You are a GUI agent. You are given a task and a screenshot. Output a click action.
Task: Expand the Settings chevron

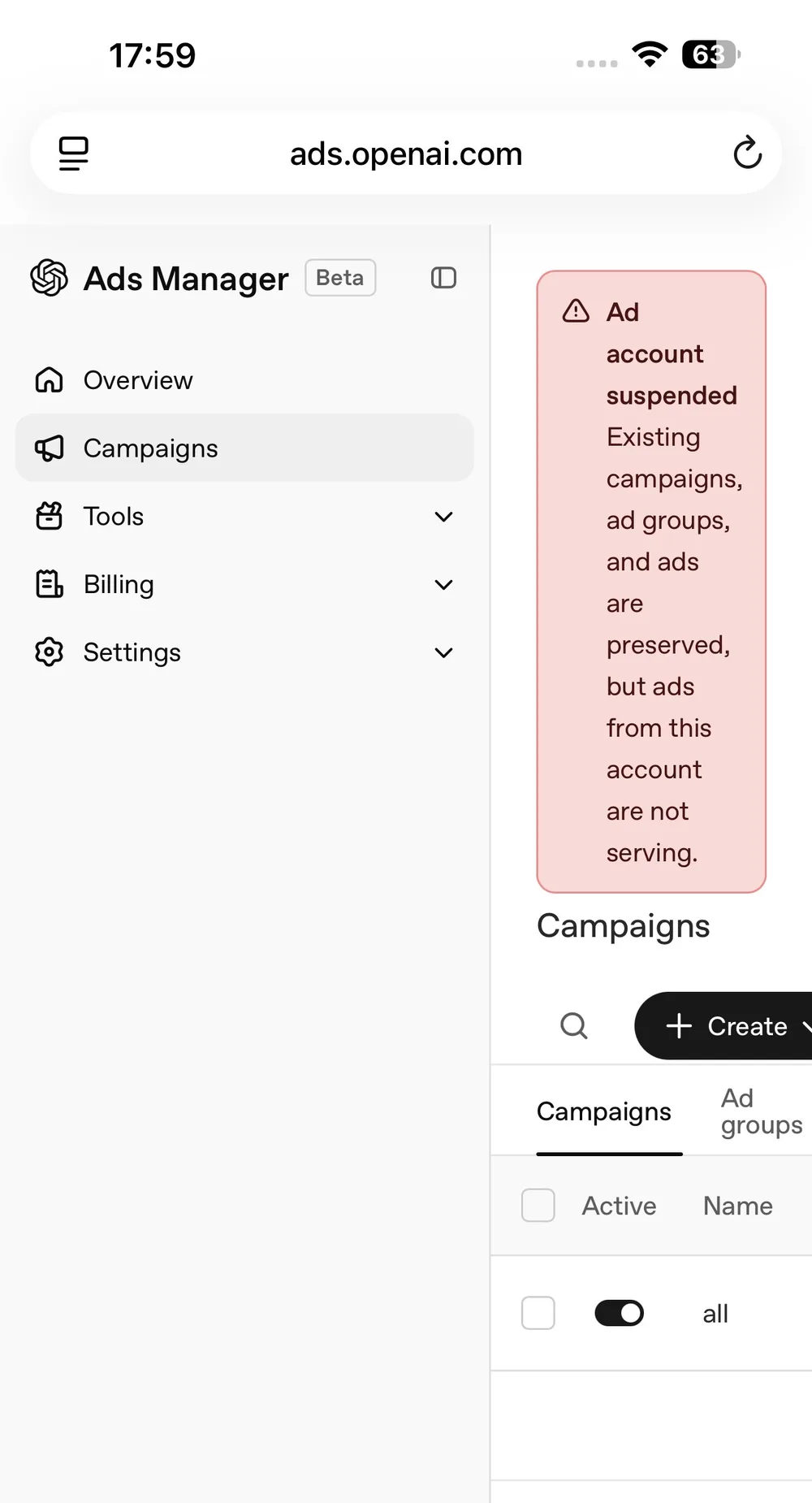coord(443,653)
